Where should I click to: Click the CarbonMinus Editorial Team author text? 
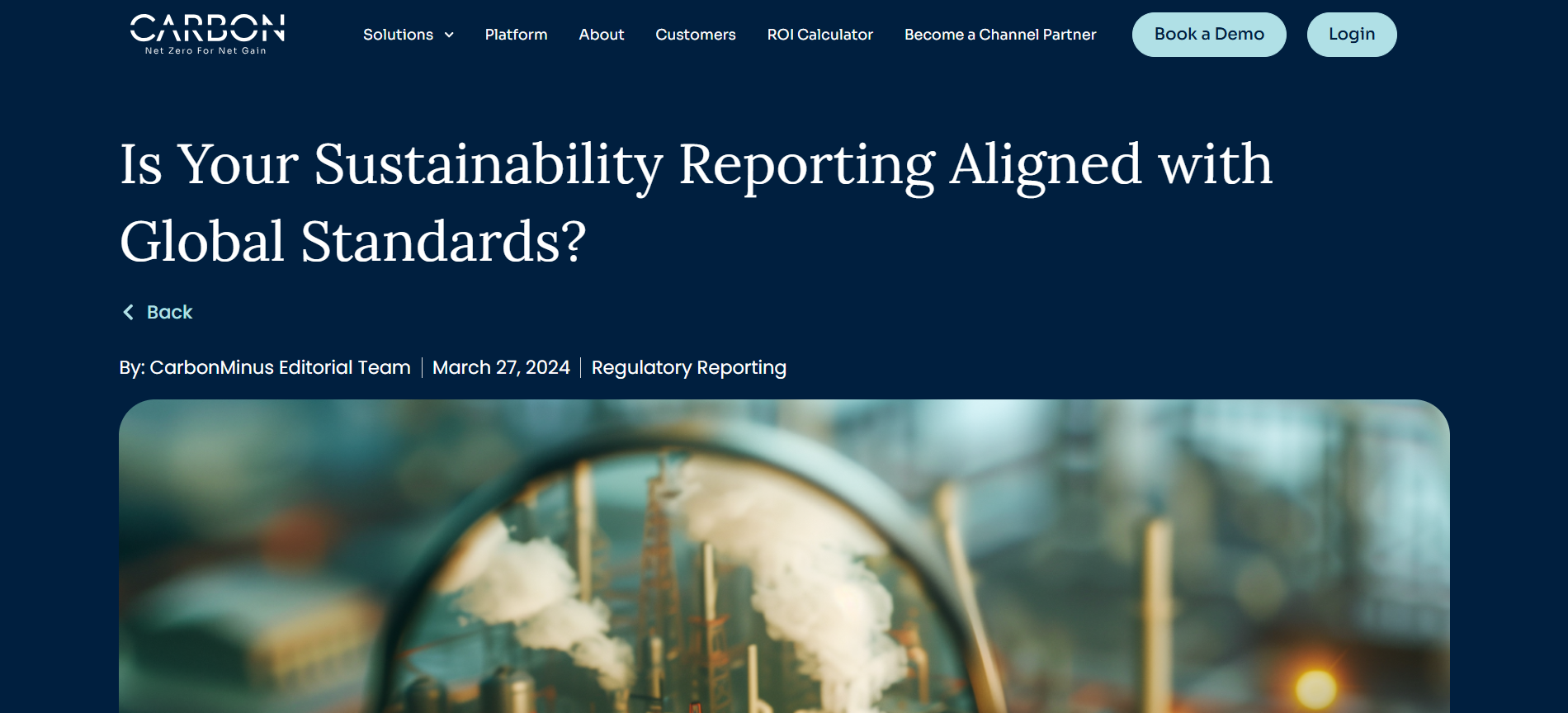pyautogui.click(x=280, y=367)
